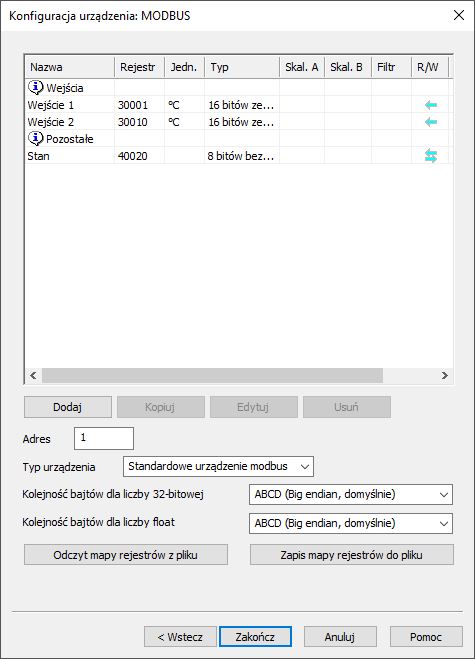Go back with the Wstecz button
This screenshot has height=659, width=475.
[x=180, y=637]
